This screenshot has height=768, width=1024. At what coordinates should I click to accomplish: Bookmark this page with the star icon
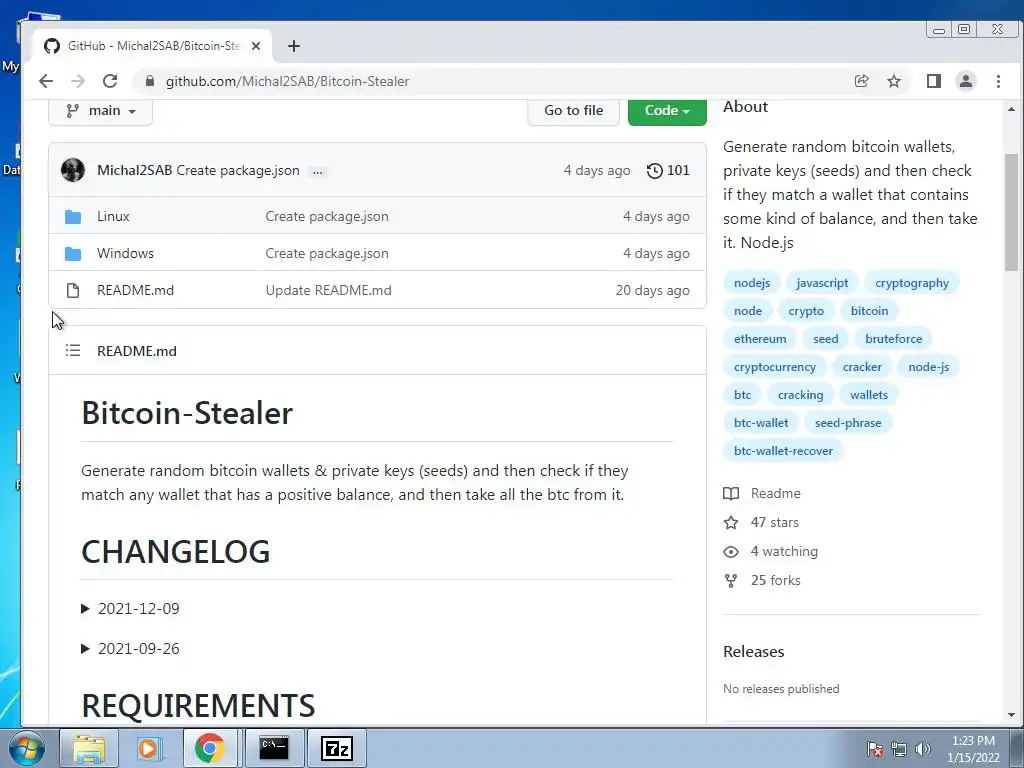click(x=894, y=81)
